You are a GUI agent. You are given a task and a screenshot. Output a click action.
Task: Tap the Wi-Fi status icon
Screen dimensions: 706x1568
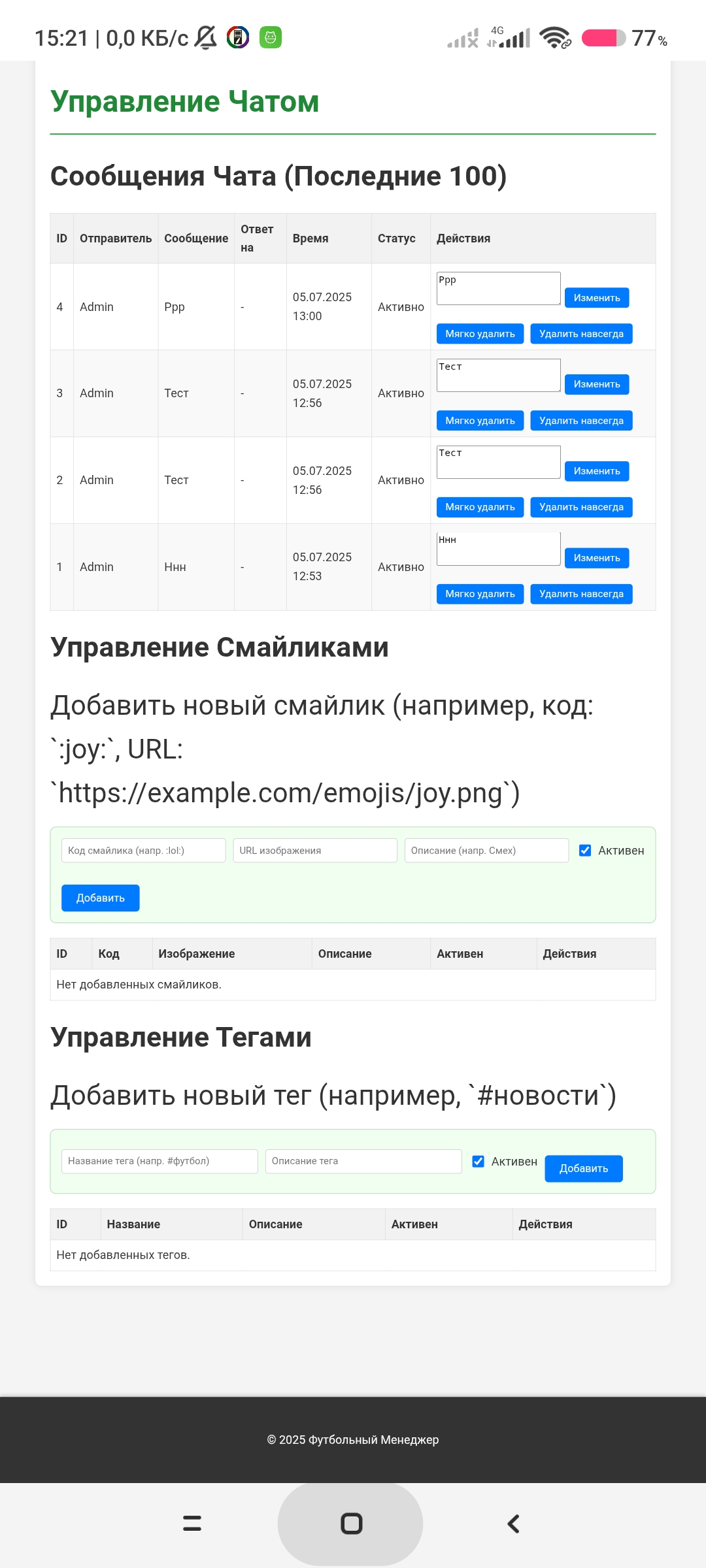(x=555, y=37)
